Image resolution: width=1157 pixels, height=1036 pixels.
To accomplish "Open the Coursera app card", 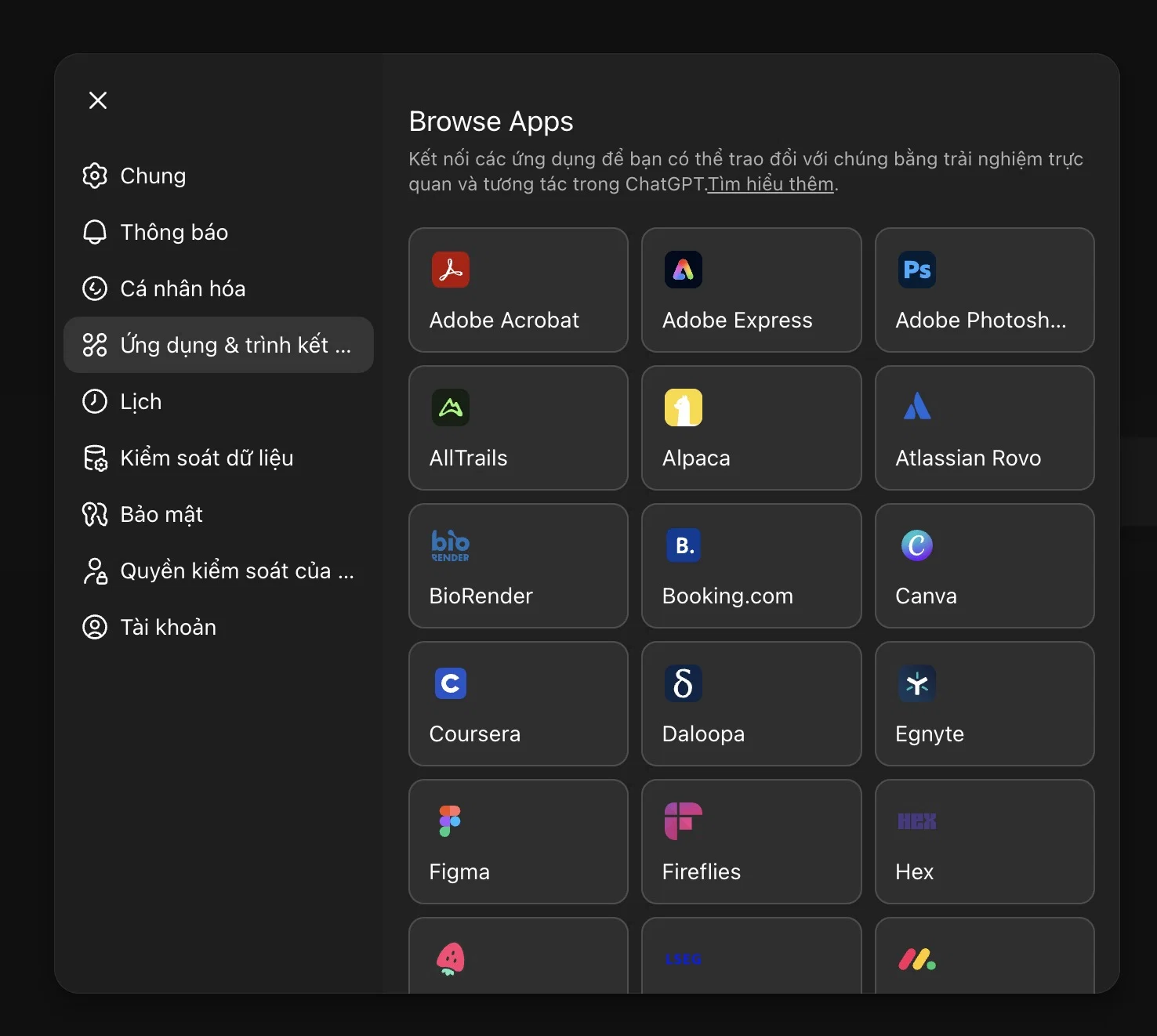I will point(518,704).
